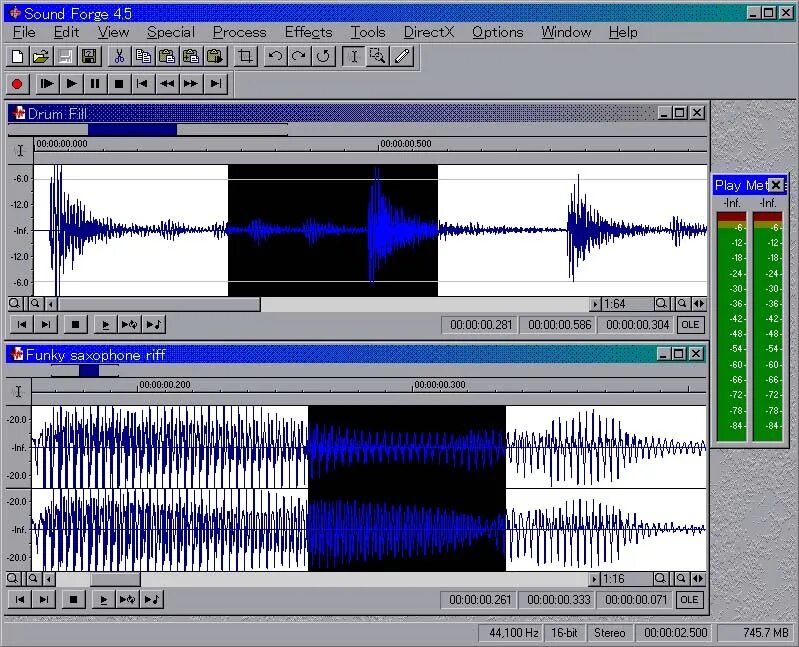Click the Open folder toolbar icon
This screenshot has height=647, width=799.
41,56
